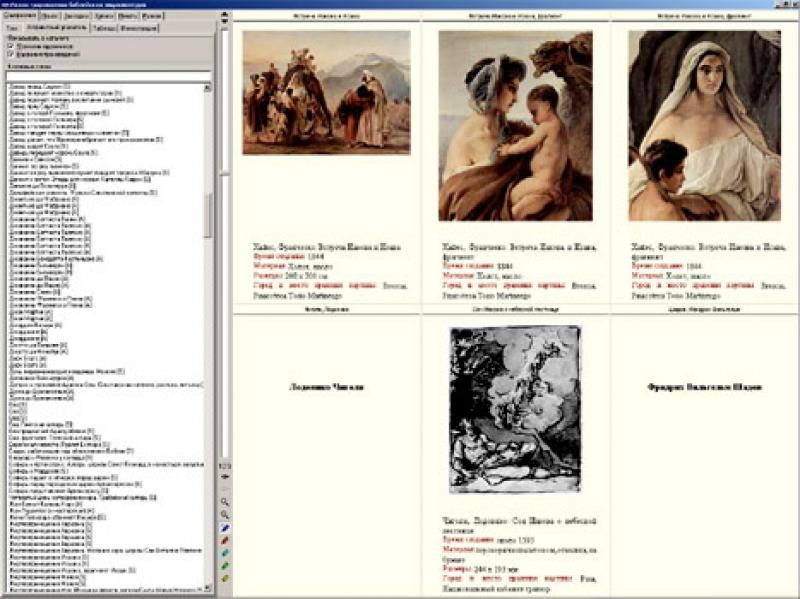
Task: Open the black-and-white Jacob's ladder engraving thumbnail
Action: click(515, 408)
